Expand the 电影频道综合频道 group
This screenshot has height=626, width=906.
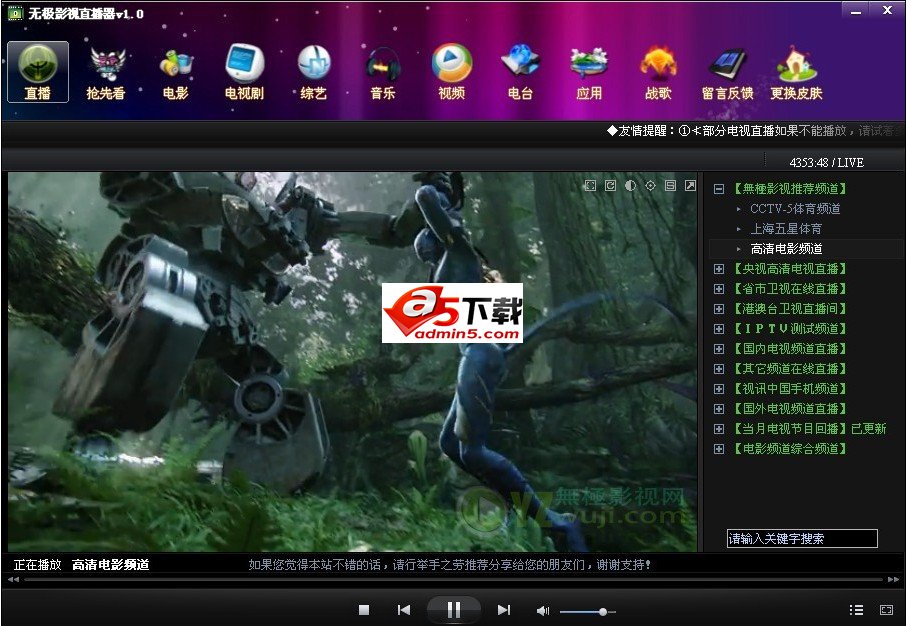tap(719, 449)
